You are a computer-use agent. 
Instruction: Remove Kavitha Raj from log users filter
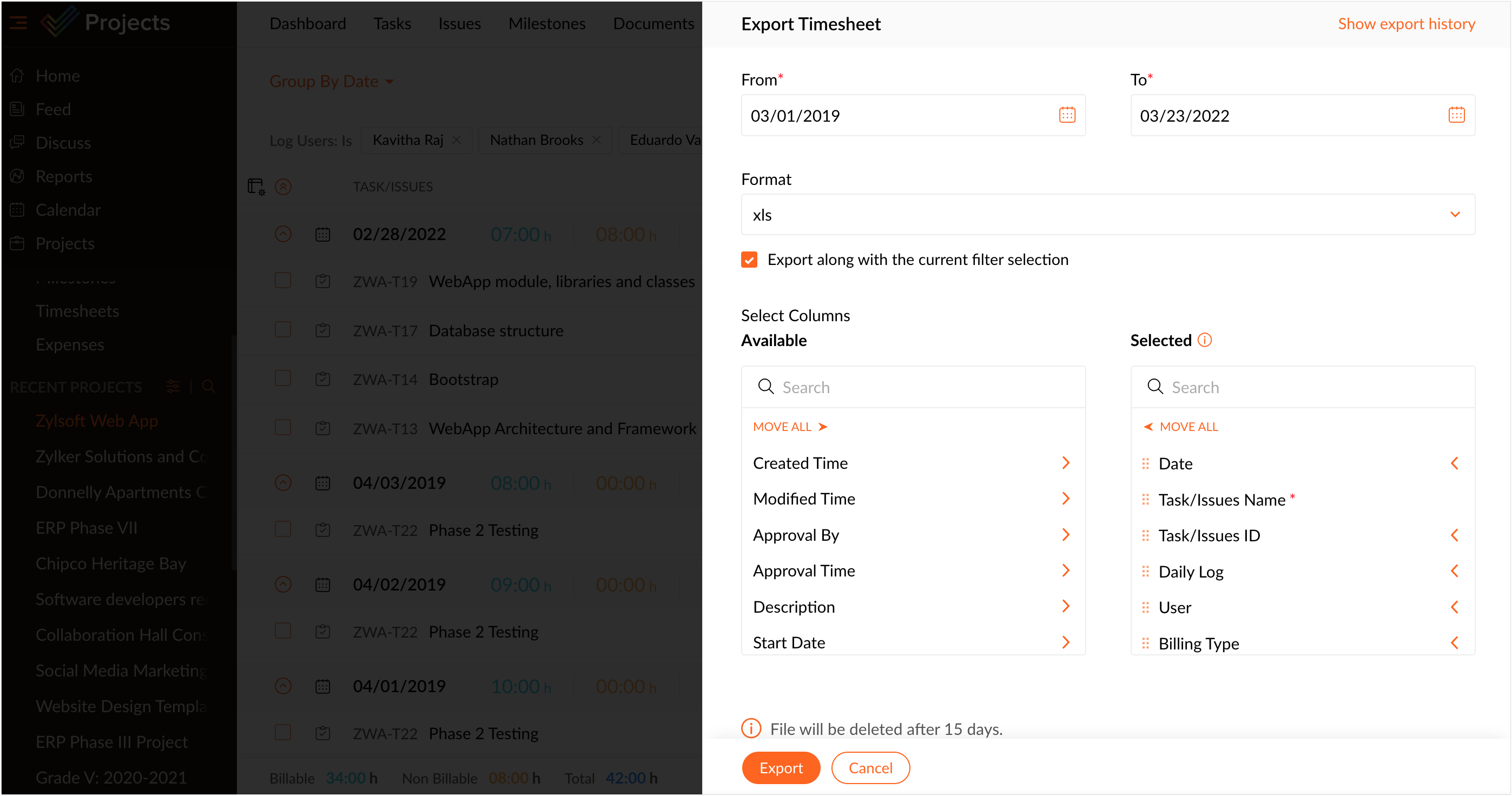pos(457,140)
